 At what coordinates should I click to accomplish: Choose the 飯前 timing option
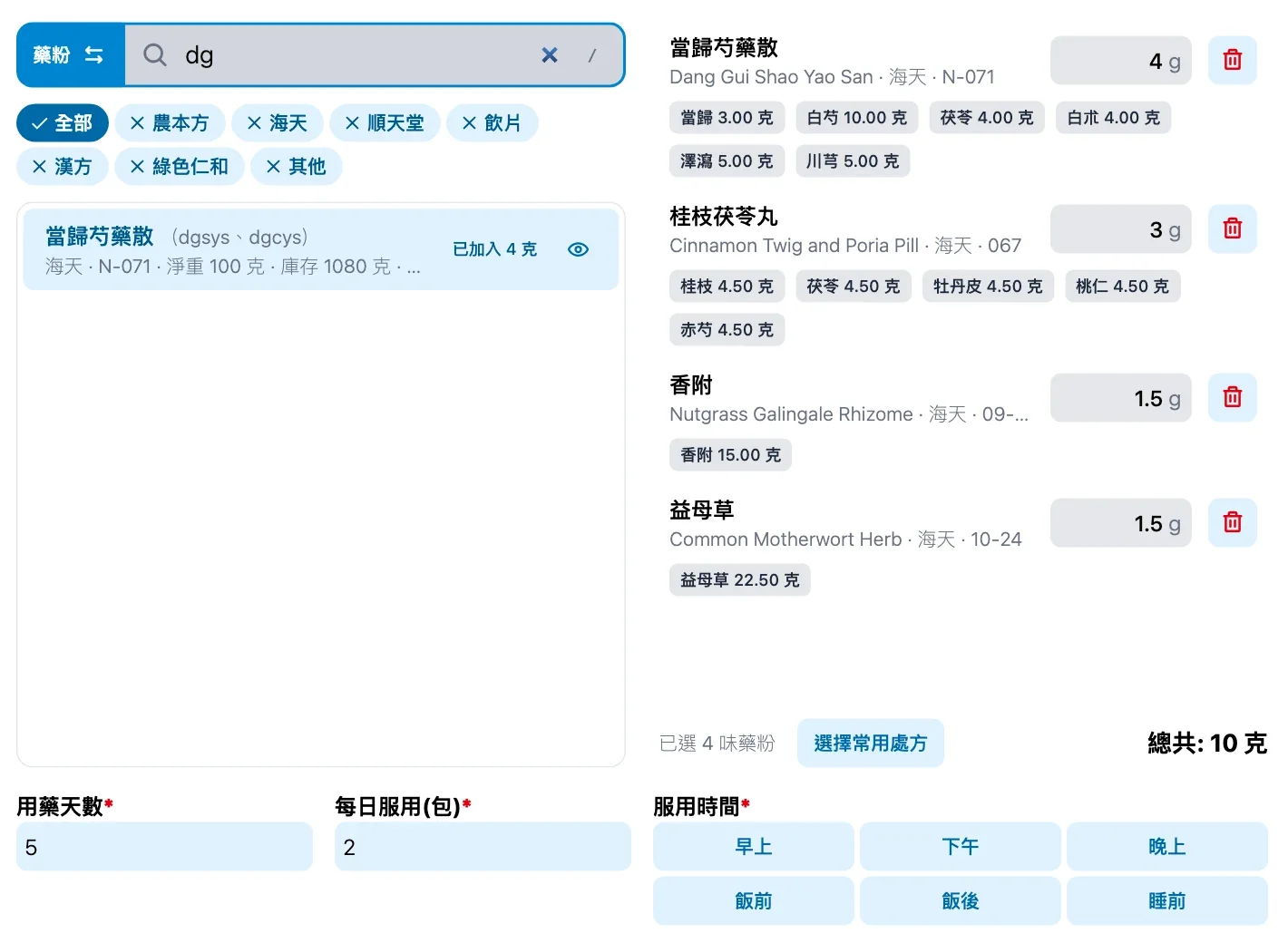click(754, 900)
